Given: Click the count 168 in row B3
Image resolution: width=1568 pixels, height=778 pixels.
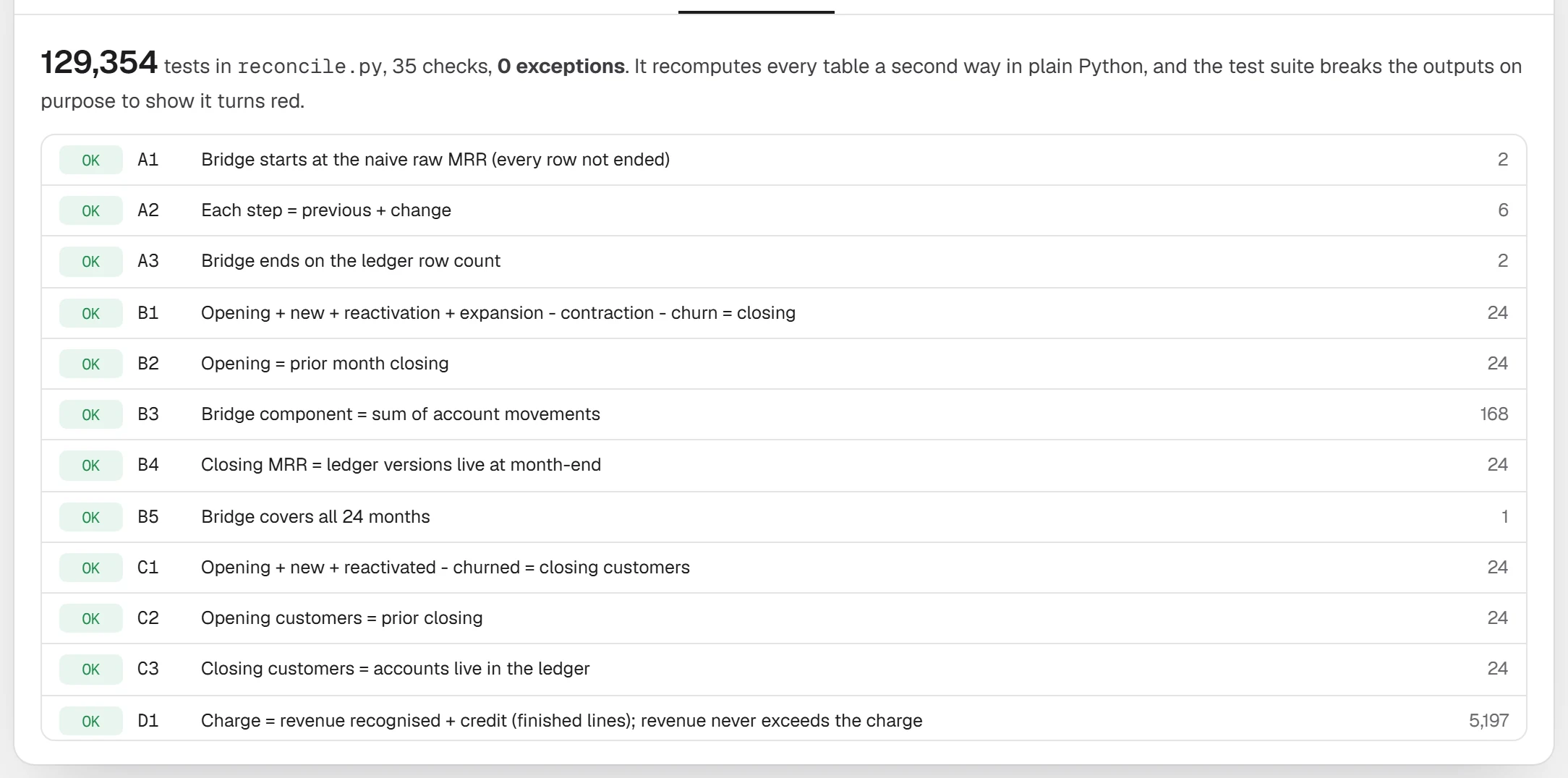Looking at the screenshot, I should (x=1494, y=414).
